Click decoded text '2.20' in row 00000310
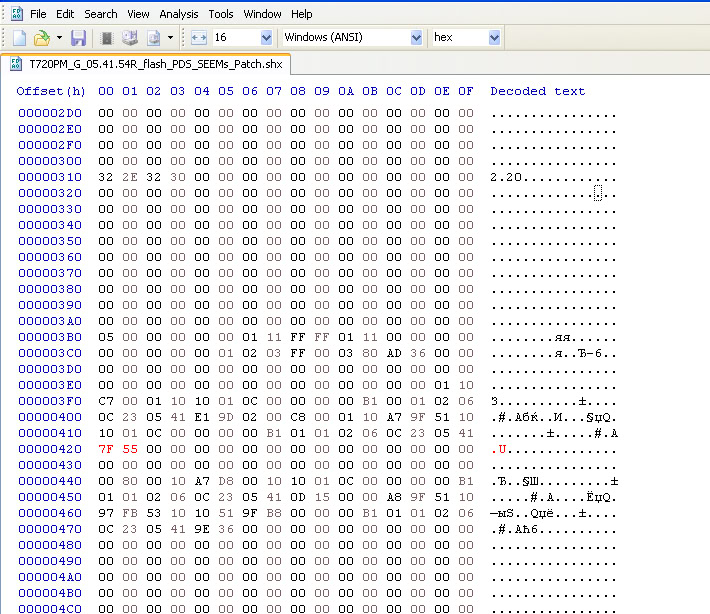 pos(506,177)
